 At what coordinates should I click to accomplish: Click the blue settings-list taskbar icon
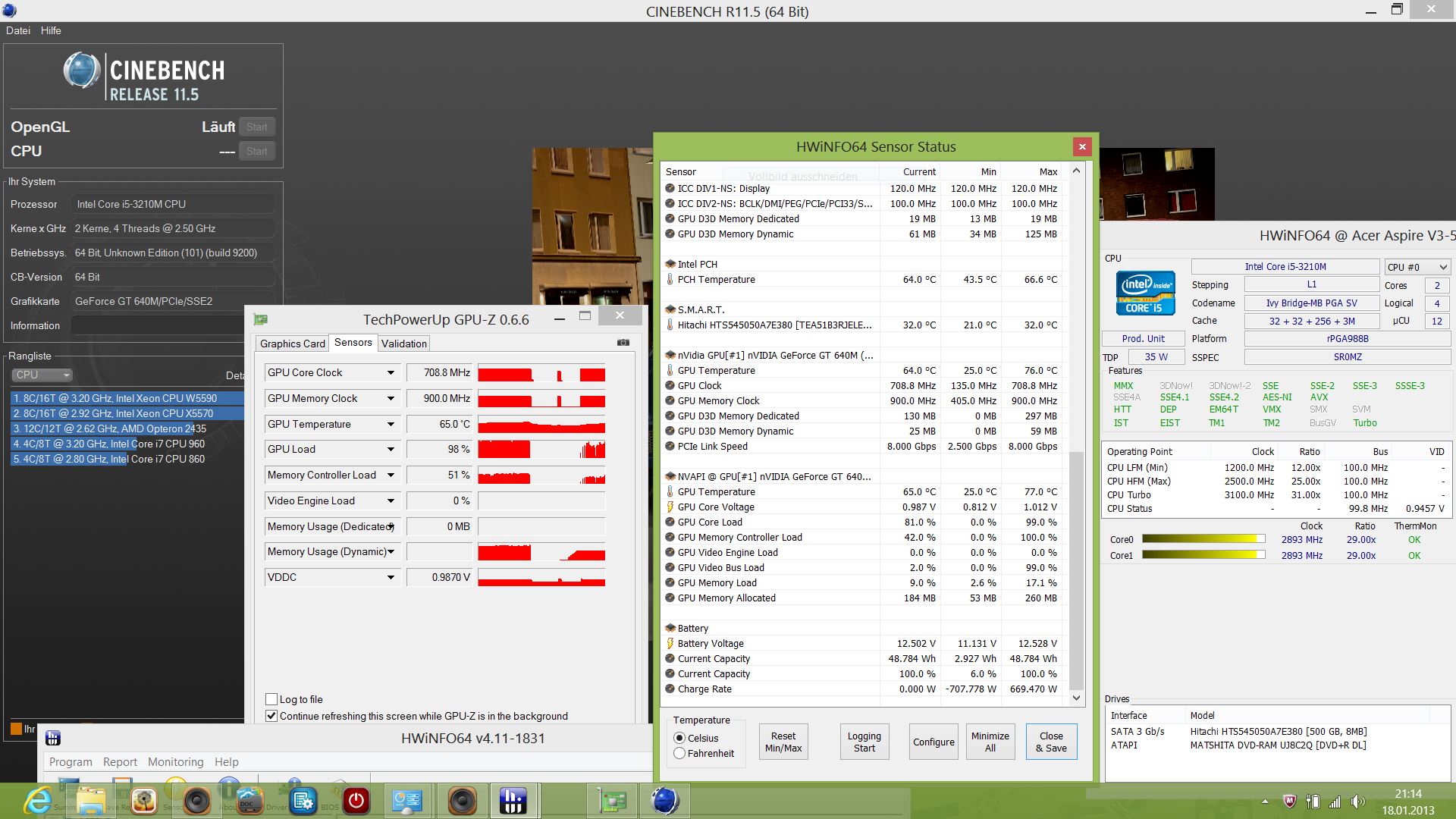click(303, 801)
